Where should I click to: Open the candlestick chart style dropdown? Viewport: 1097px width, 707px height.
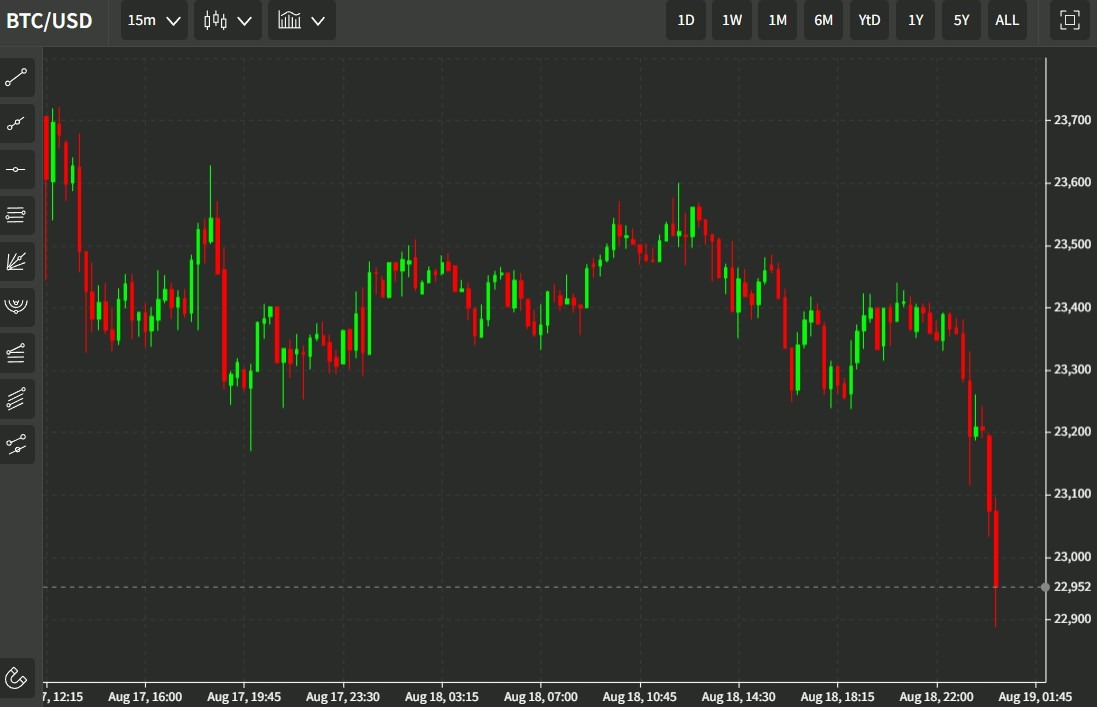227,20
